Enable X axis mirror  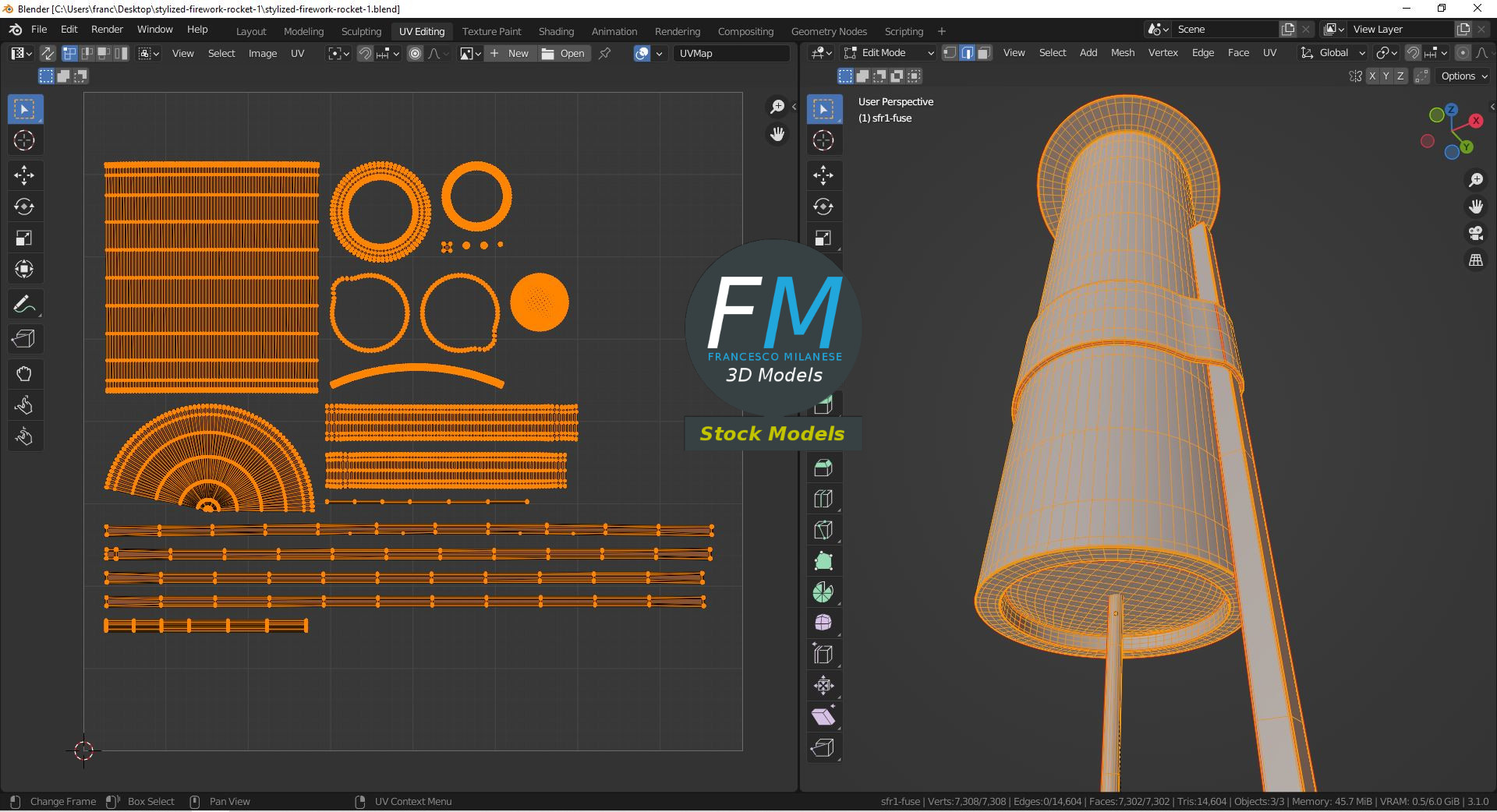coord(1372,76)
